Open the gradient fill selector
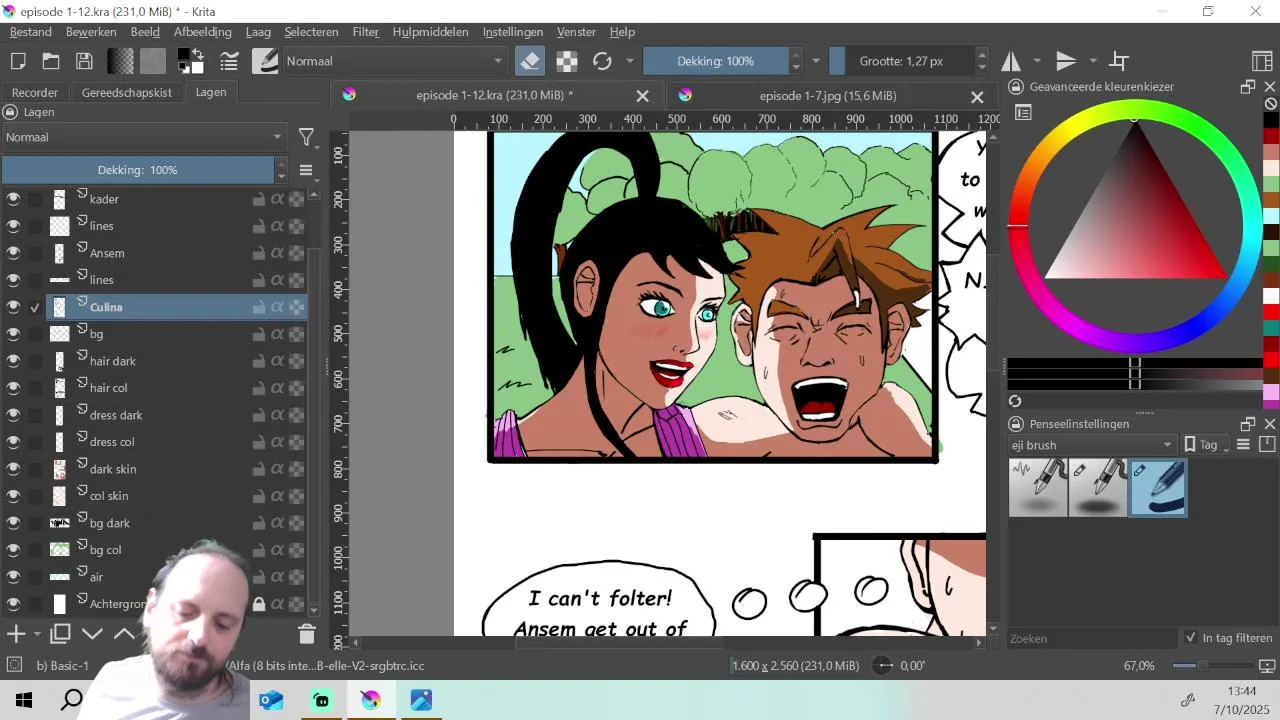Viewport: 1280px width, 720px height. click(x=121, y=61)
